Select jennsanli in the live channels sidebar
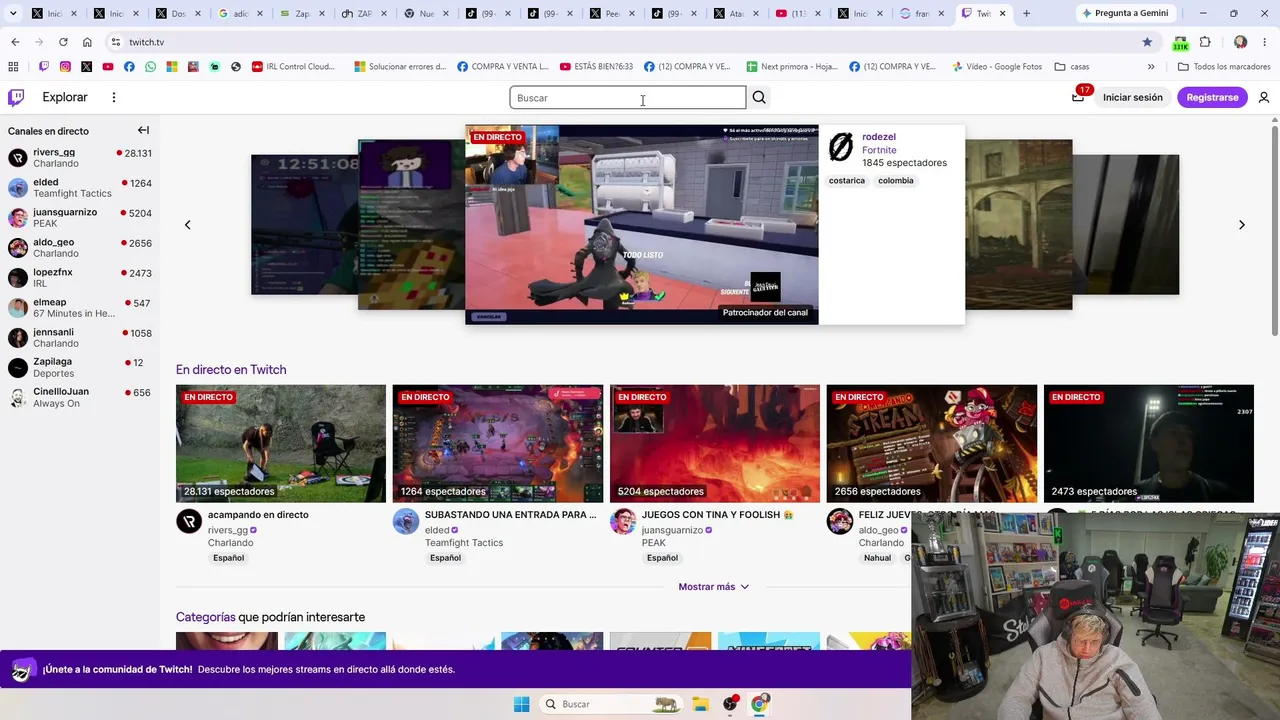 click(80, 338)
